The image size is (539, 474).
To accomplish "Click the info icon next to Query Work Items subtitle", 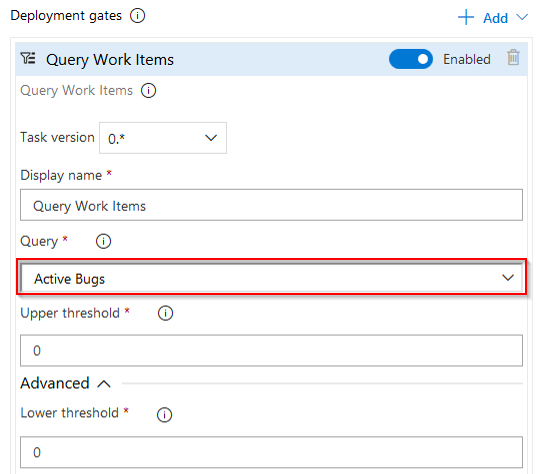I will (148, 91).
